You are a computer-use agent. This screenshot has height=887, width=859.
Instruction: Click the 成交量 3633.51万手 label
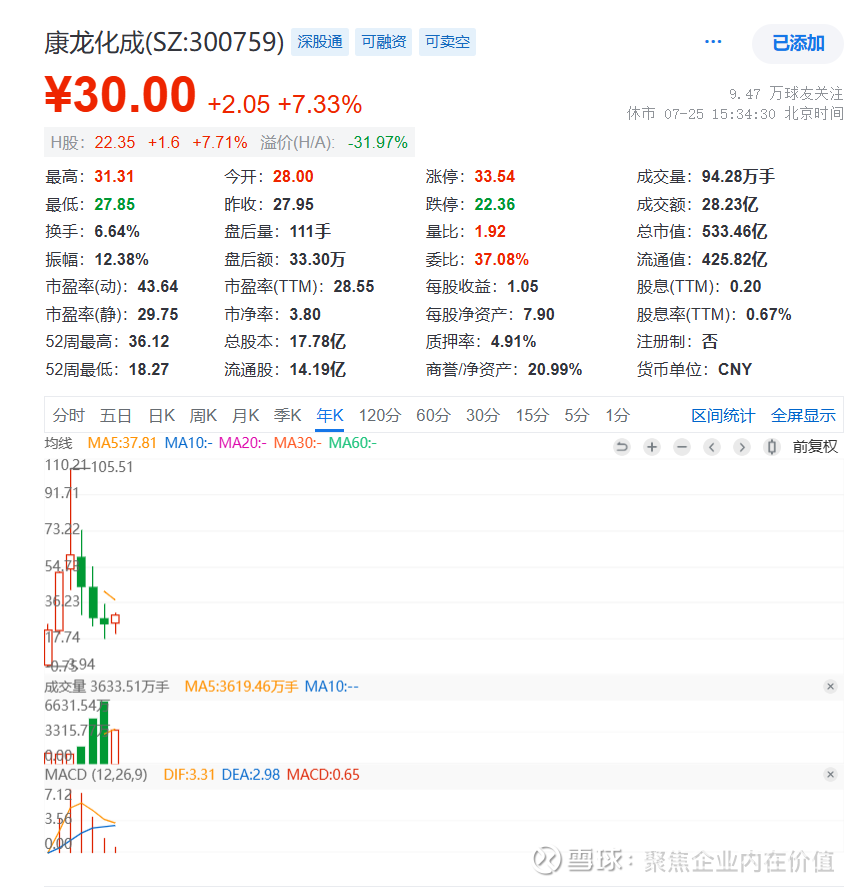pyautogui.click(x=107, y=687)
